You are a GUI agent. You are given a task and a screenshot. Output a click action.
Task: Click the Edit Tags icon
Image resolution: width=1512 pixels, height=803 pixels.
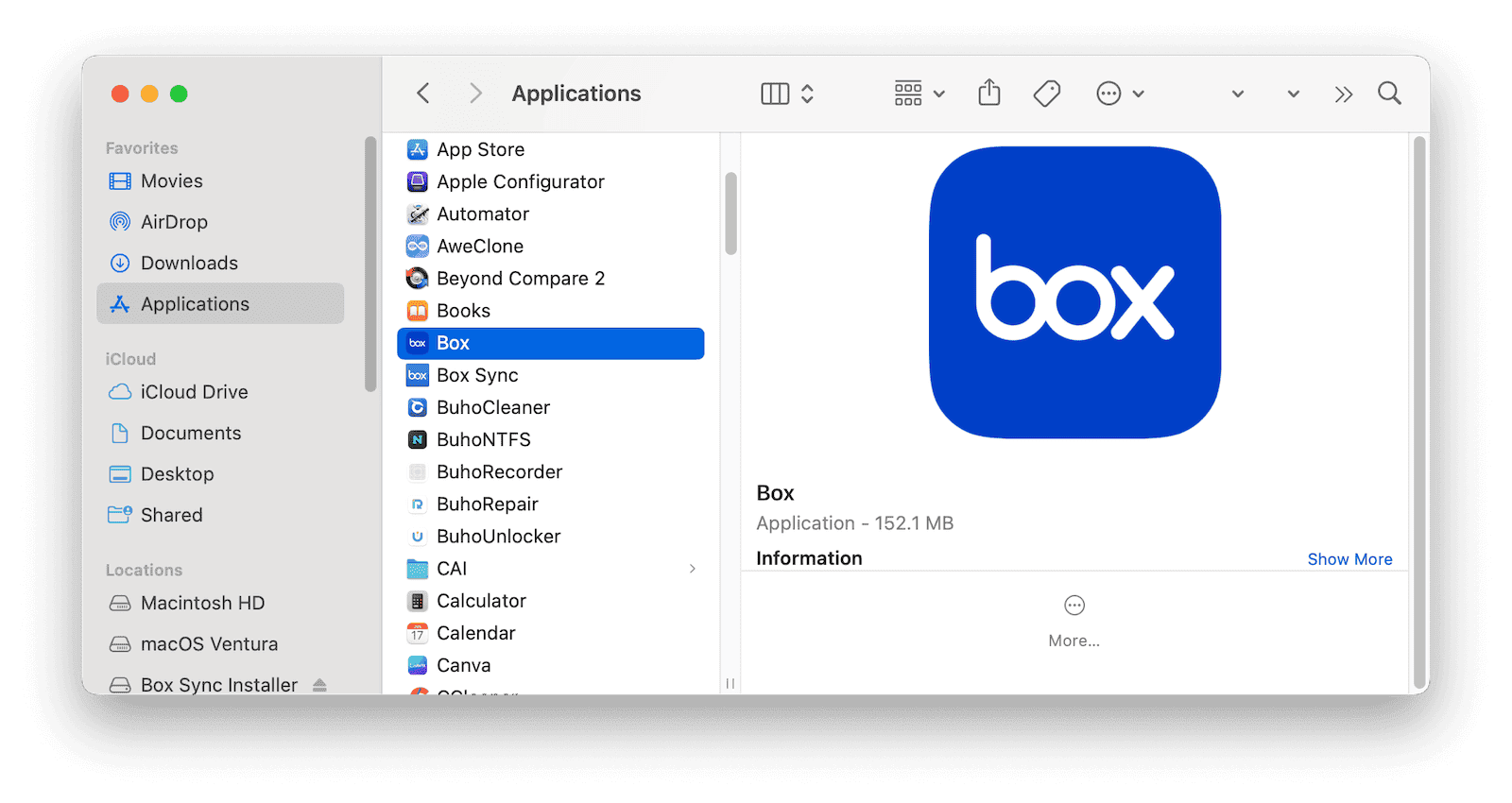point(1047,94)
